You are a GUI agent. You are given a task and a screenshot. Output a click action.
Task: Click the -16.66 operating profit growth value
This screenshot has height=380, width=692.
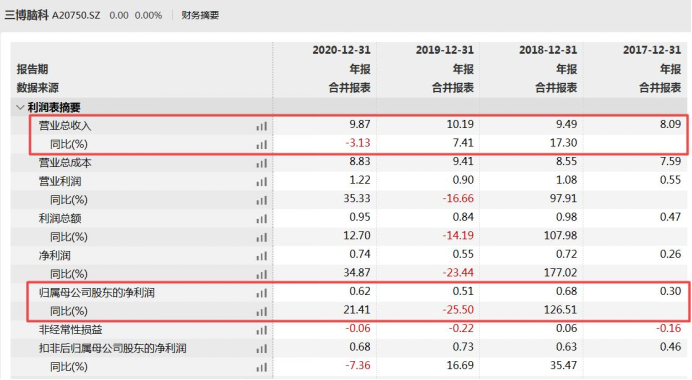458,199
